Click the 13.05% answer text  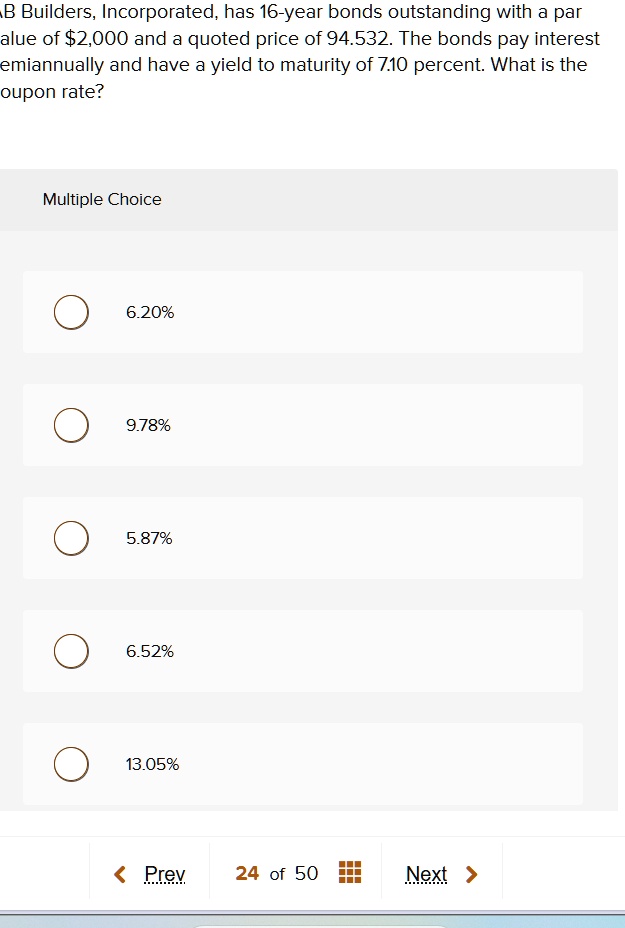[x=152, y=765]
